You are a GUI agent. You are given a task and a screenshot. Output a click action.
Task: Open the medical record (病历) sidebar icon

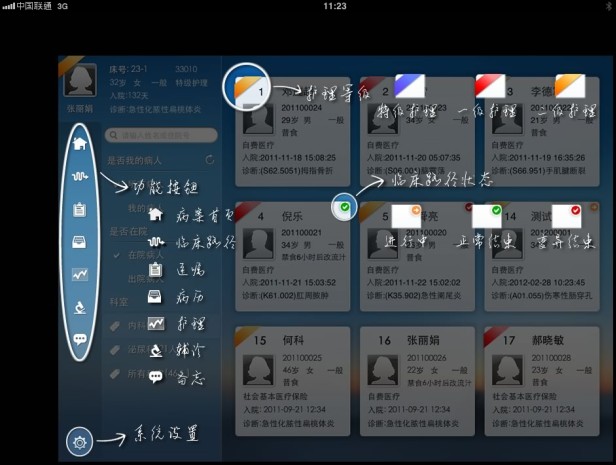point(80,241)
